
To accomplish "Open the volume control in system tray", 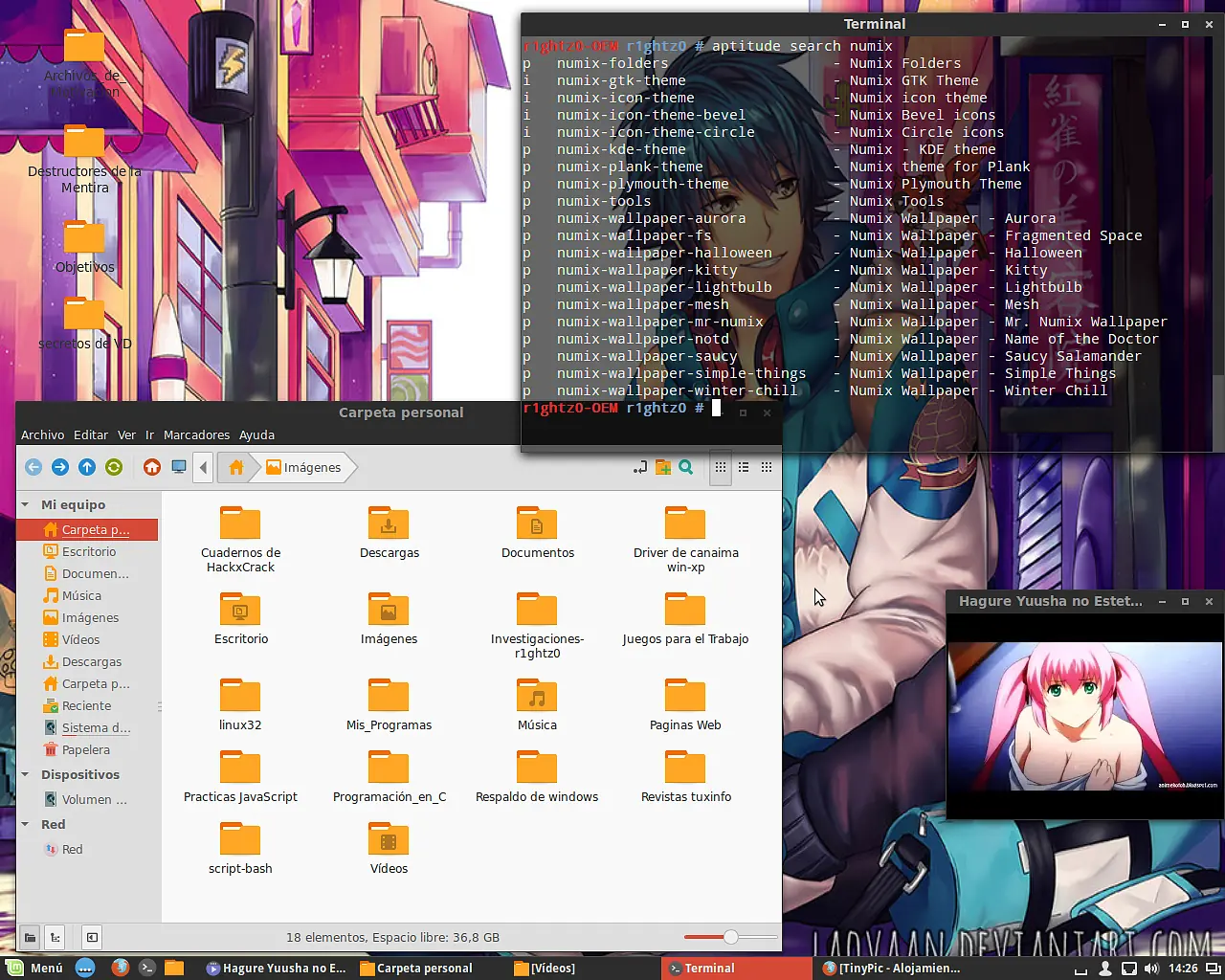I will [x=1151, y=969].
